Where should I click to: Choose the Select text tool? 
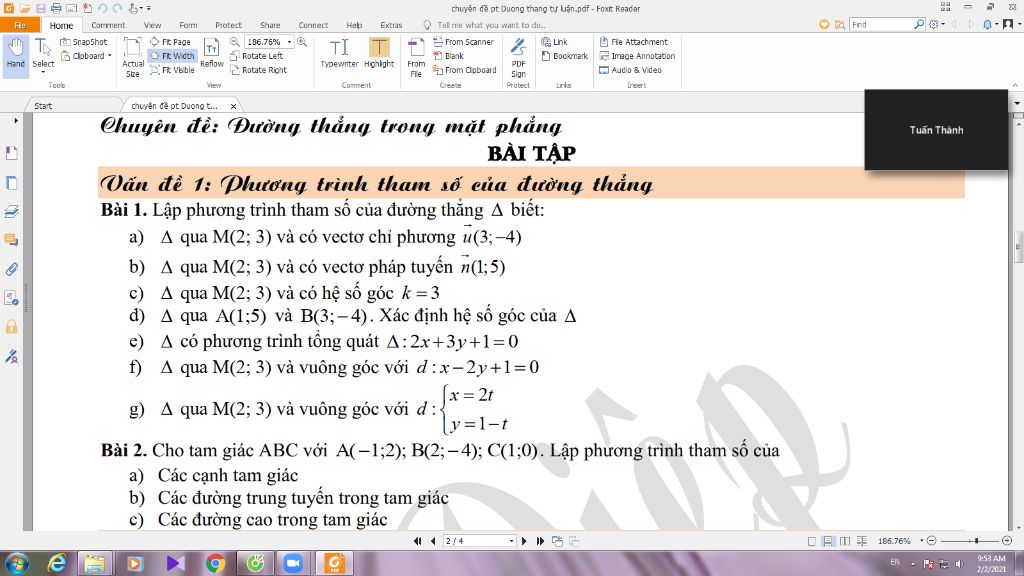(43, 55)
